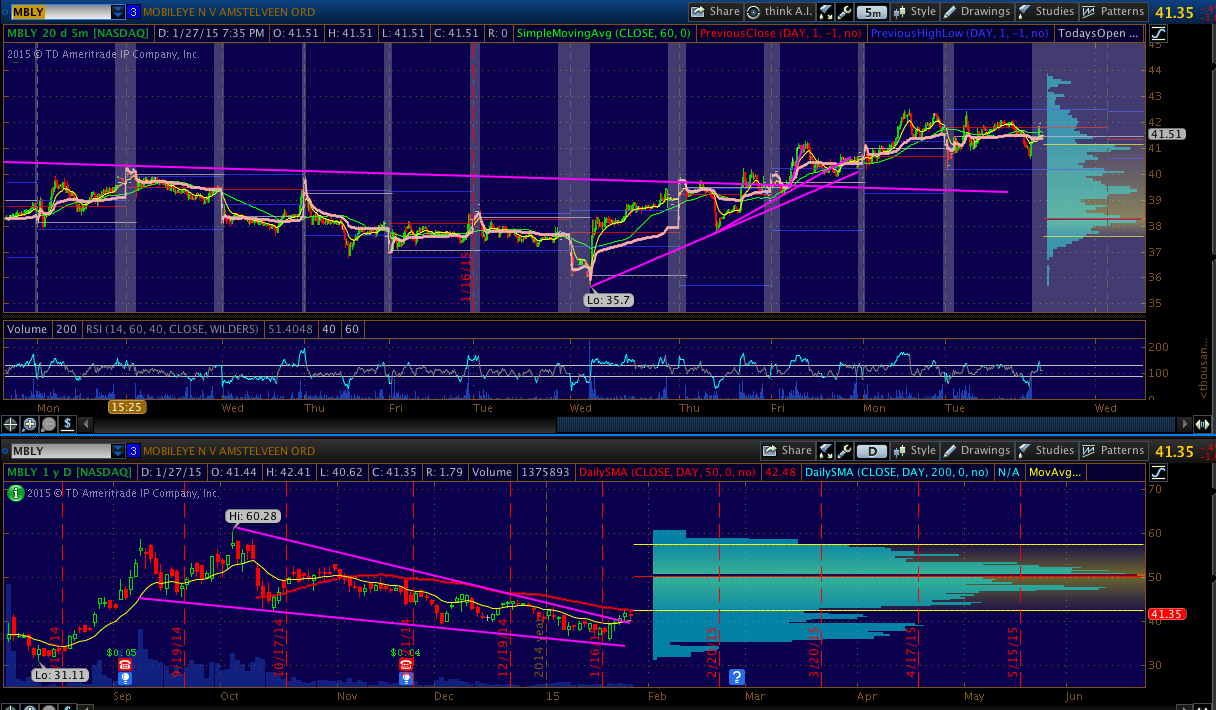Click the blue number 3 link color box
The width and height of the screenshot is (1216, 710).
click(x=133, y=12)
